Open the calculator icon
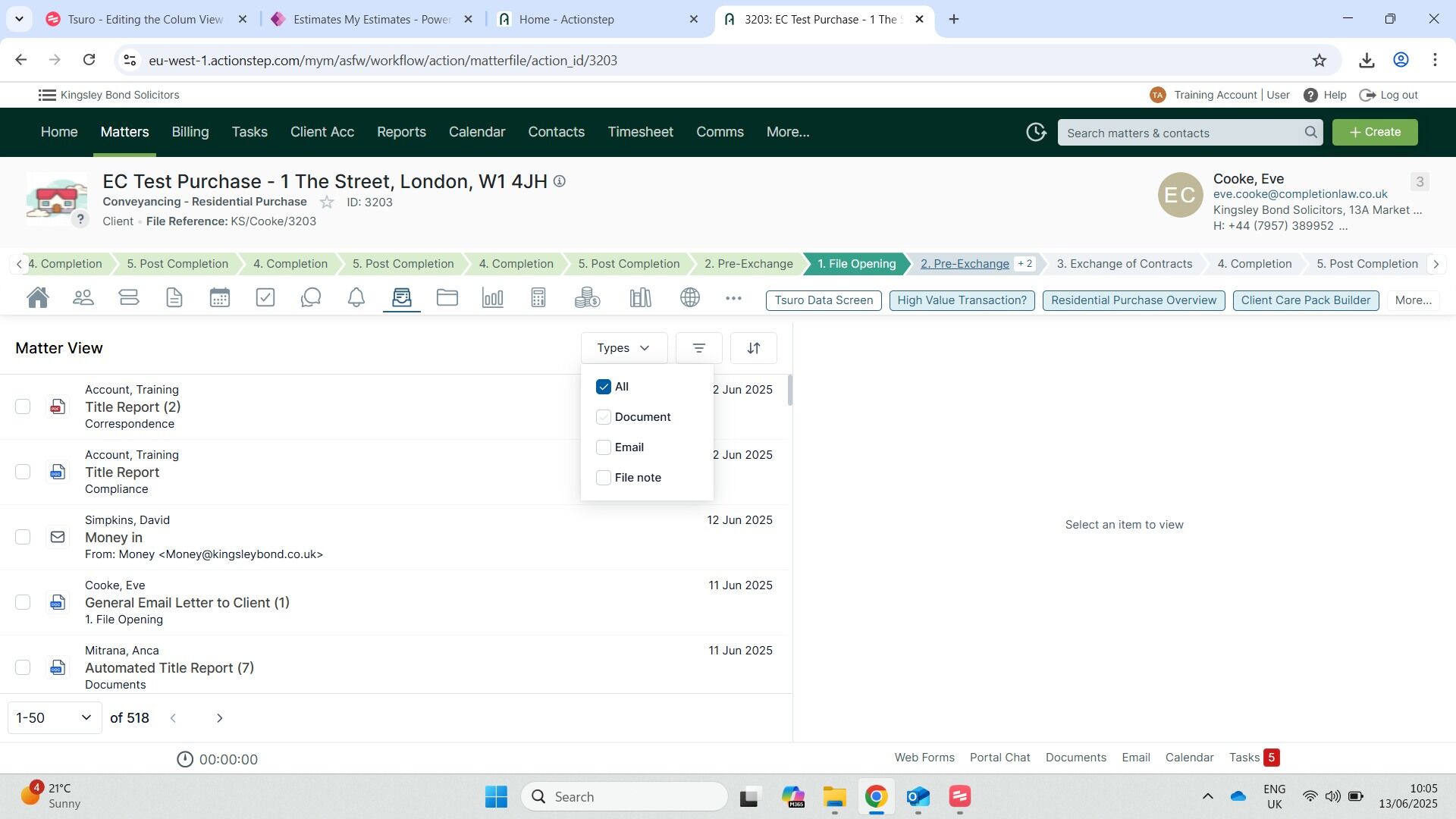The width and height of the screenshot is (1456, 819). (538, 298)
